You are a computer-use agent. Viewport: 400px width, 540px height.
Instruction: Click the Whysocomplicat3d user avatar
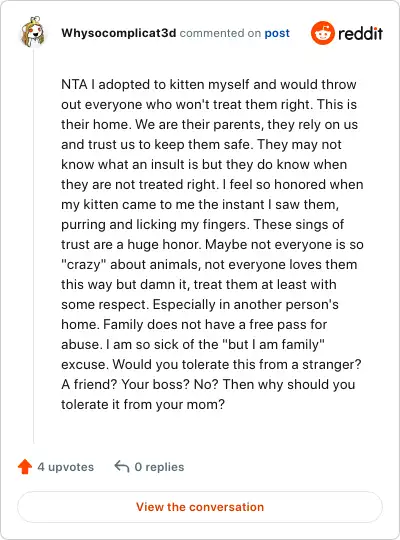coord(33,32)
